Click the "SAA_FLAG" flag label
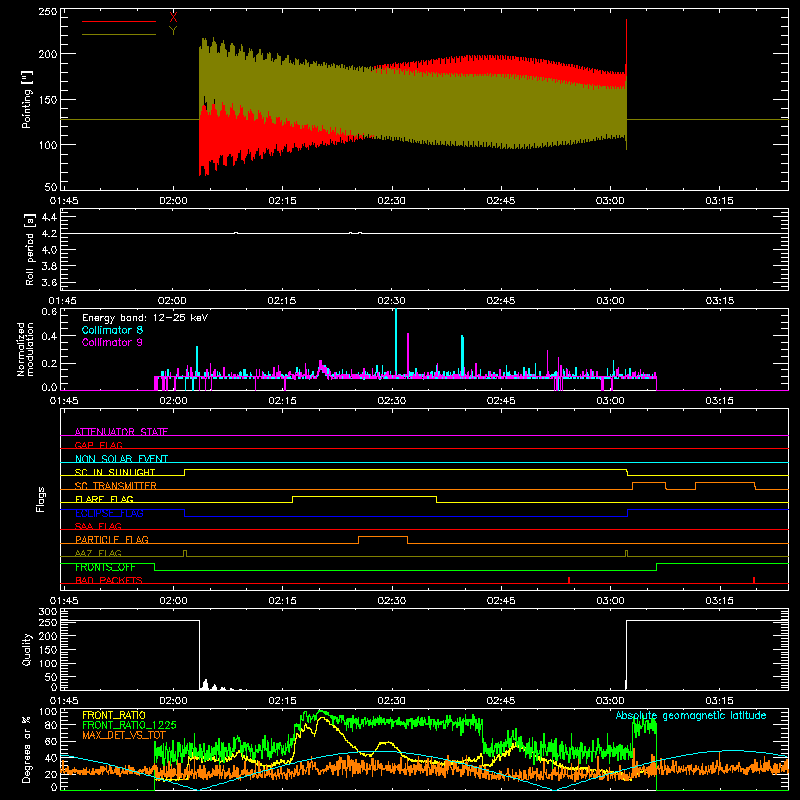800x800 pixels. click(98, 526)
